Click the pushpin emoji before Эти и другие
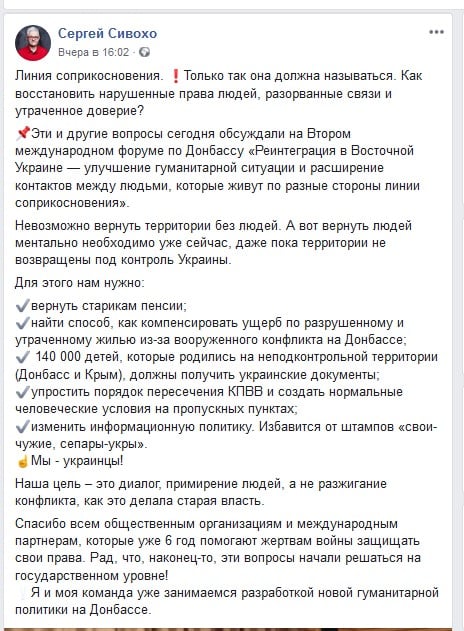Image resolution: width=464 pixels, height=631 pixels. [22, 133]
